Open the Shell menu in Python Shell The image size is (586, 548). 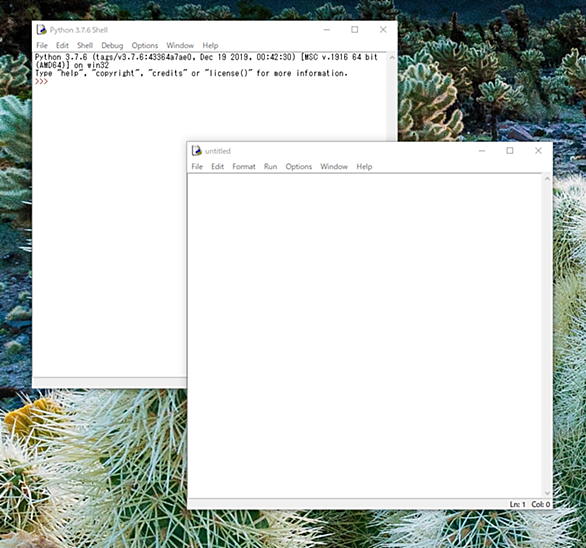coord(85,46)
